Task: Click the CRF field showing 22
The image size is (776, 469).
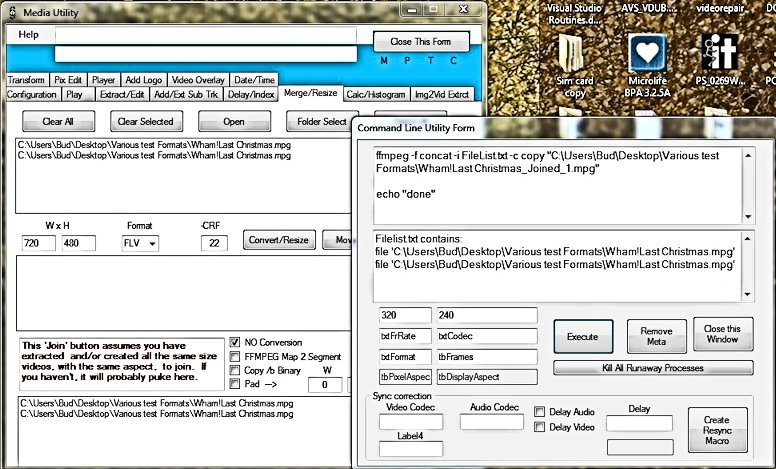Action: (214, 243)
